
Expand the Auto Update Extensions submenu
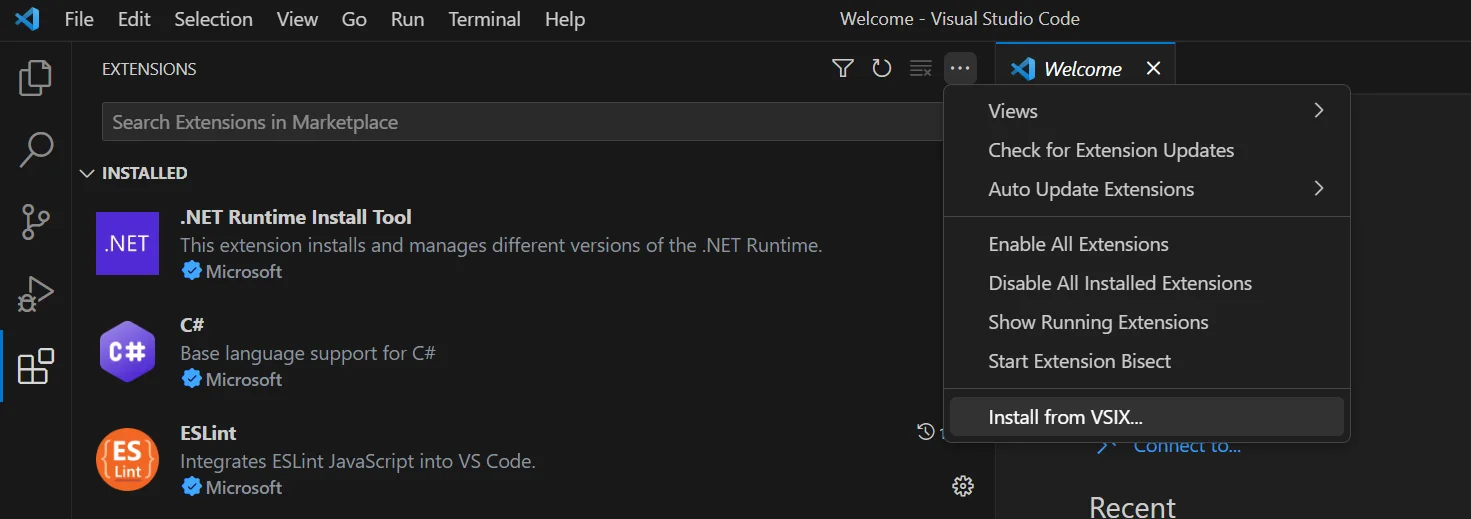click(x=1147, y=189)
